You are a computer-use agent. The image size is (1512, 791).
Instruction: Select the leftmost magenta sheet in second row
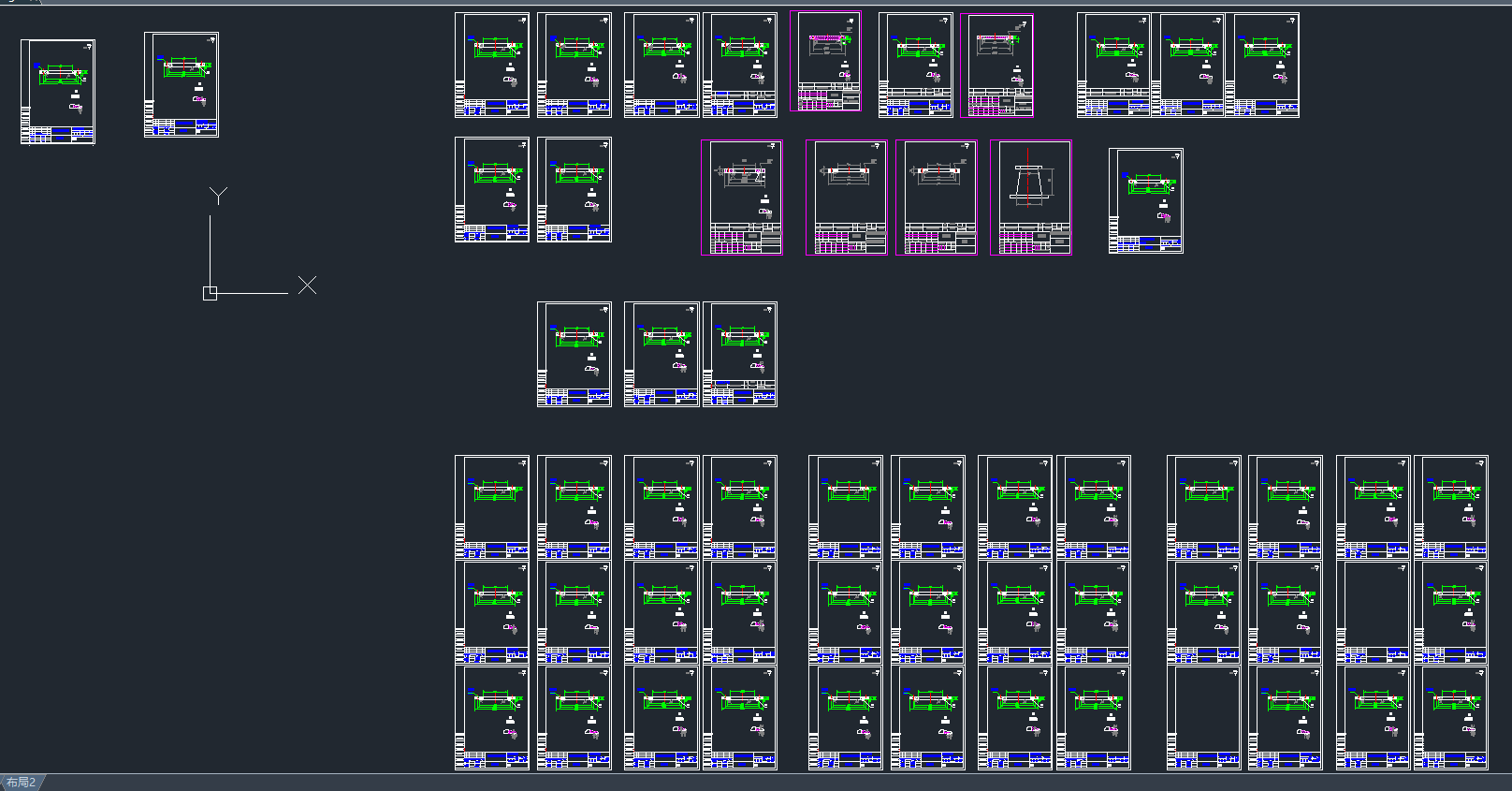[x=742, y=198]
